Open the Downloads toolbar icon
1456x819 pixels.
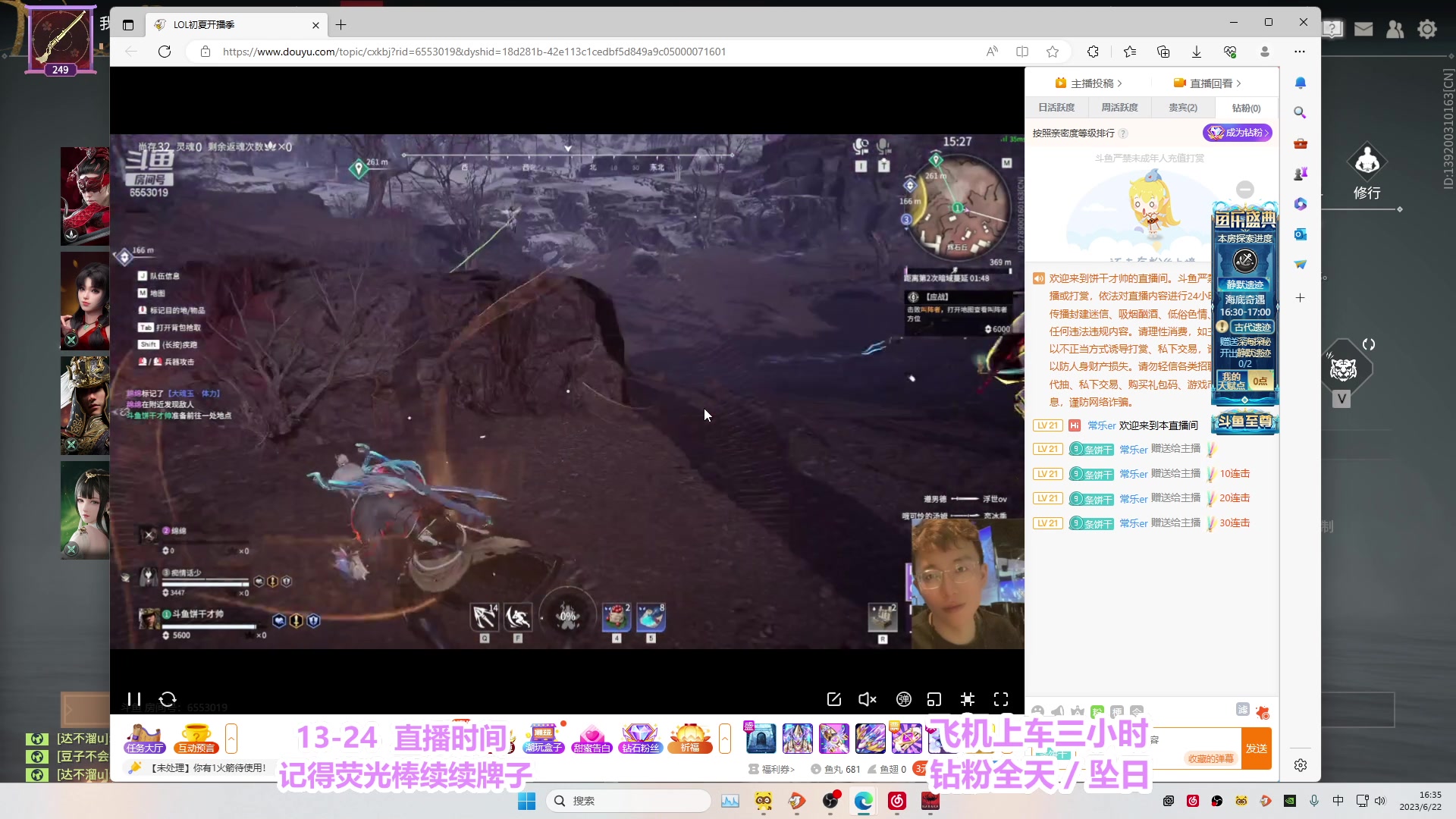click(1197, 52)
